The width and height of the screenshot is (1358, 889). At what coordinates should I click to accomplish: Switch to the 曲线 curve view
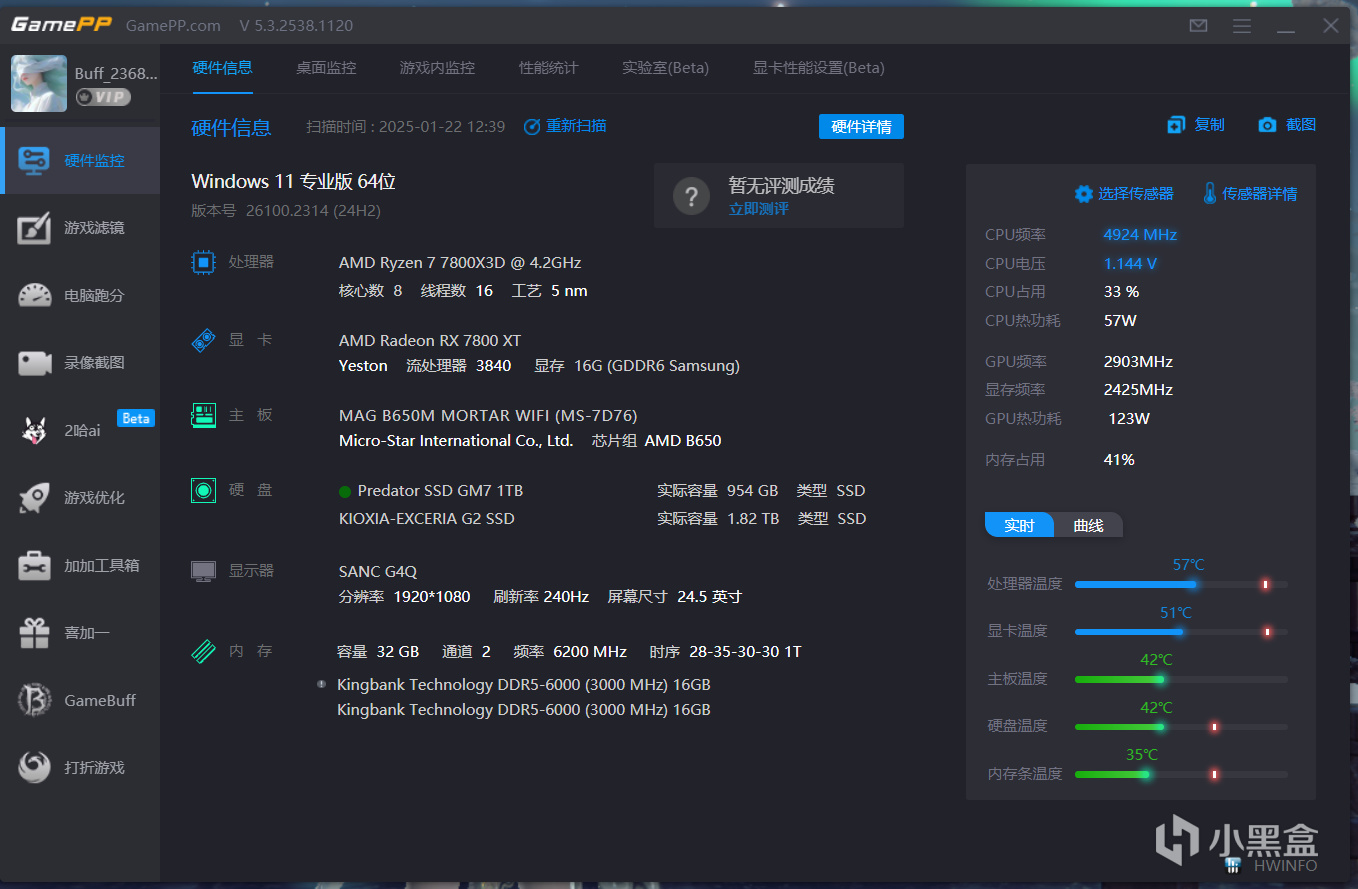click(x=1088, y=525)
